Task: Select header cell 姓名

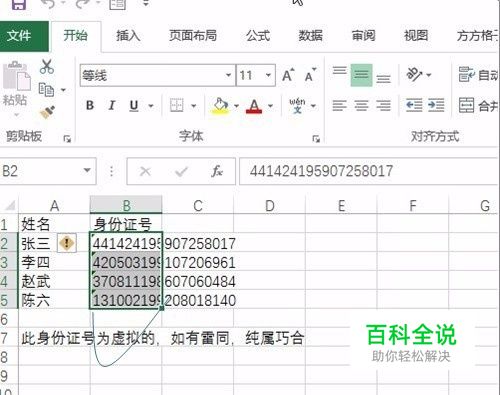Action: (54, 224)
